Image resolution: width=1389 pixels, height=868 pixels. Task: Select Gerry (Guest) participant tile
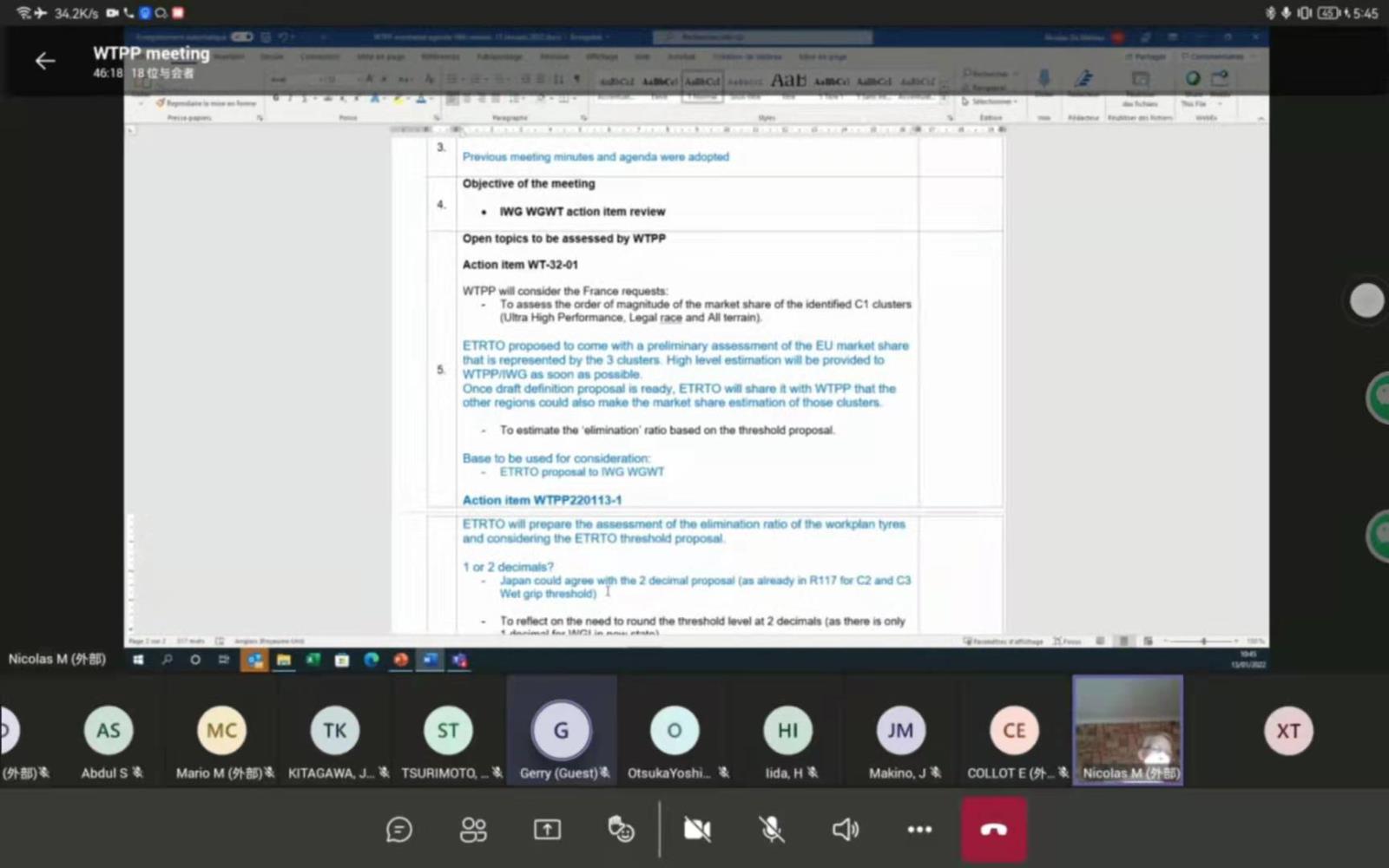(x=562, y=732)
